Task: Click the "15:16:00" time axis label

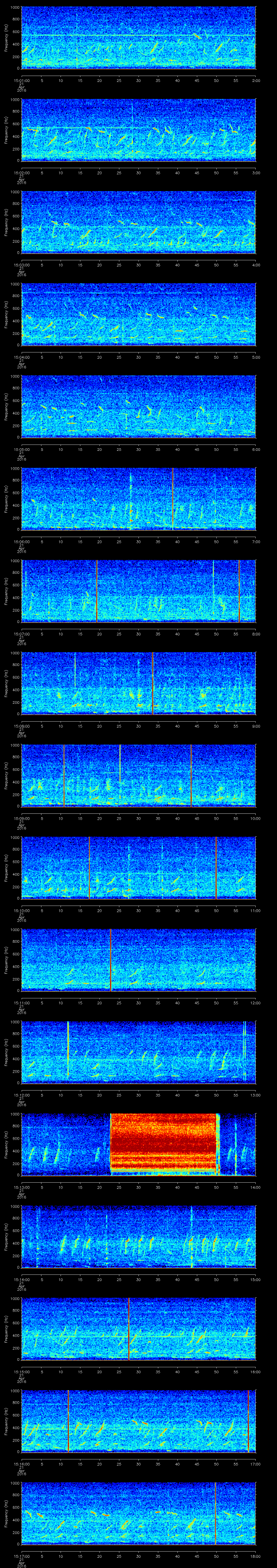Action: [x=21, y=1464]
